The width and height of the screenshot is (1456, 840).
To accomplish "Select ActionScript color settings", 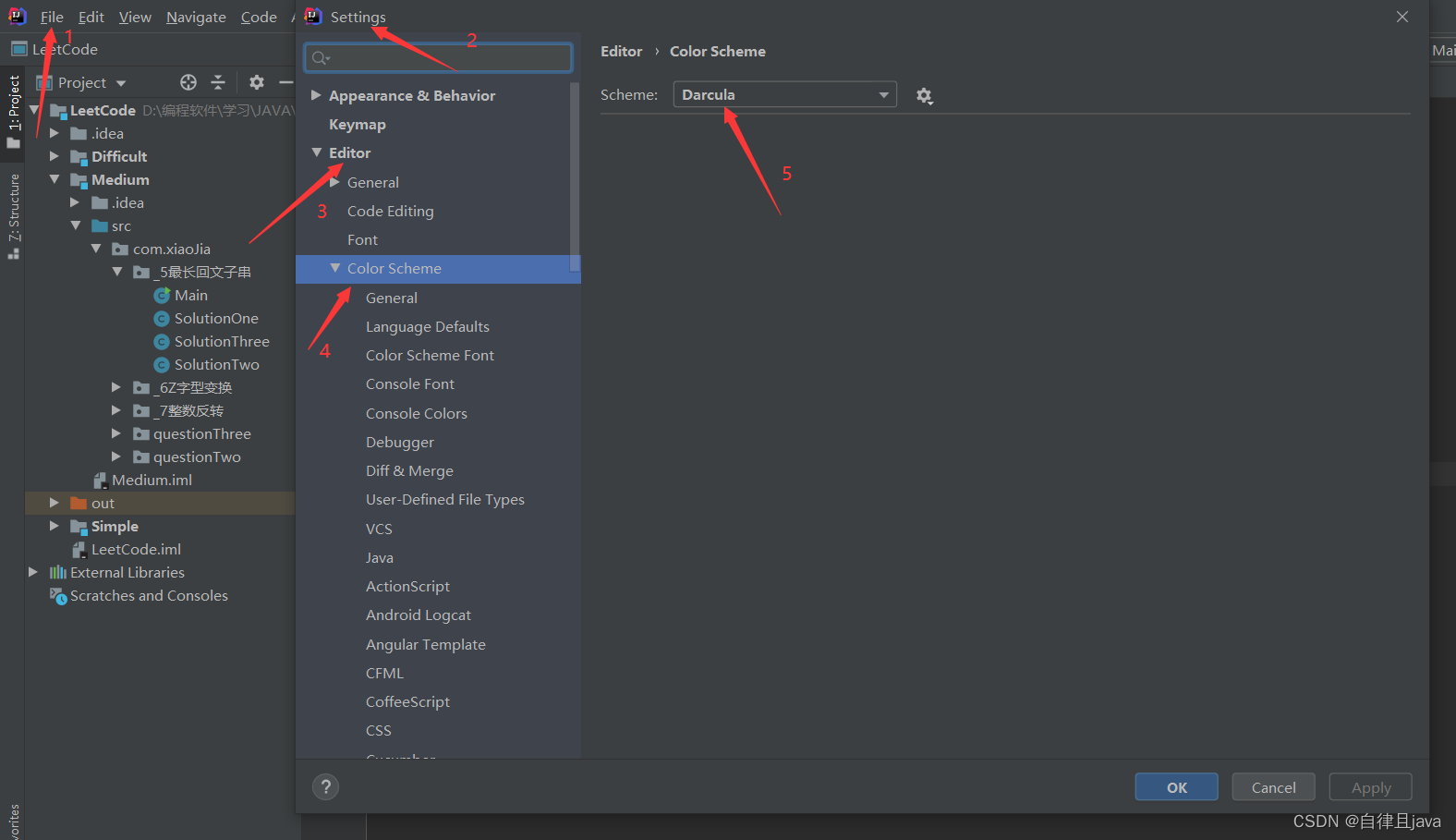I will 407,586.
